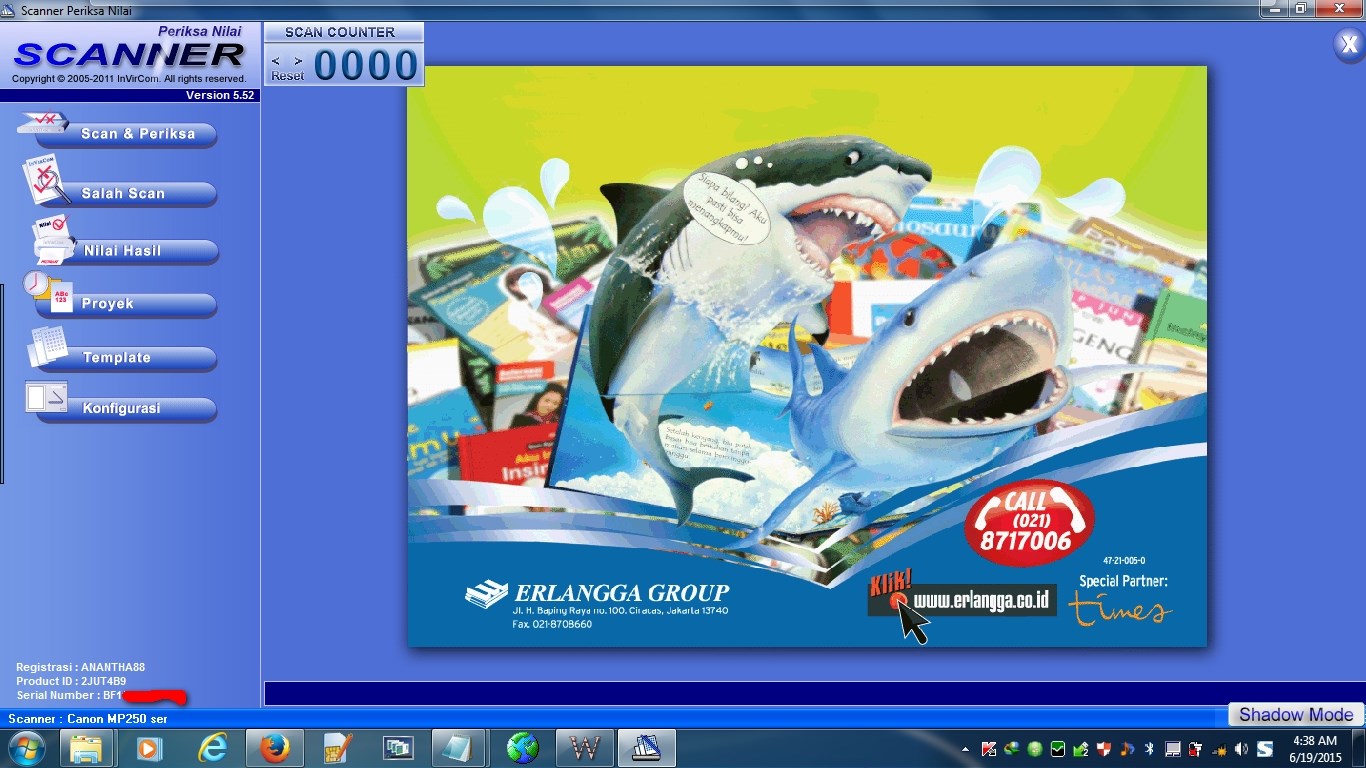
Task: Open the Salah Scan button
Action: click(128, 194)
